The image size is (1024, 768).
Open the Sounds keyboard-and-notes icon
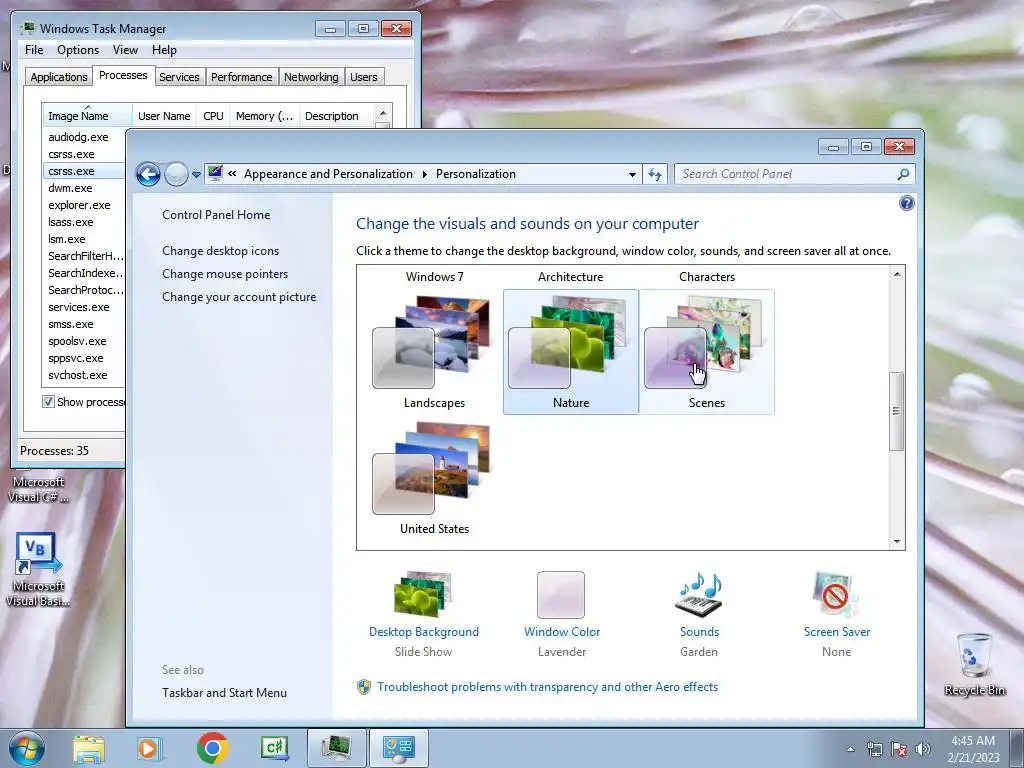click(x=699, y=594)
